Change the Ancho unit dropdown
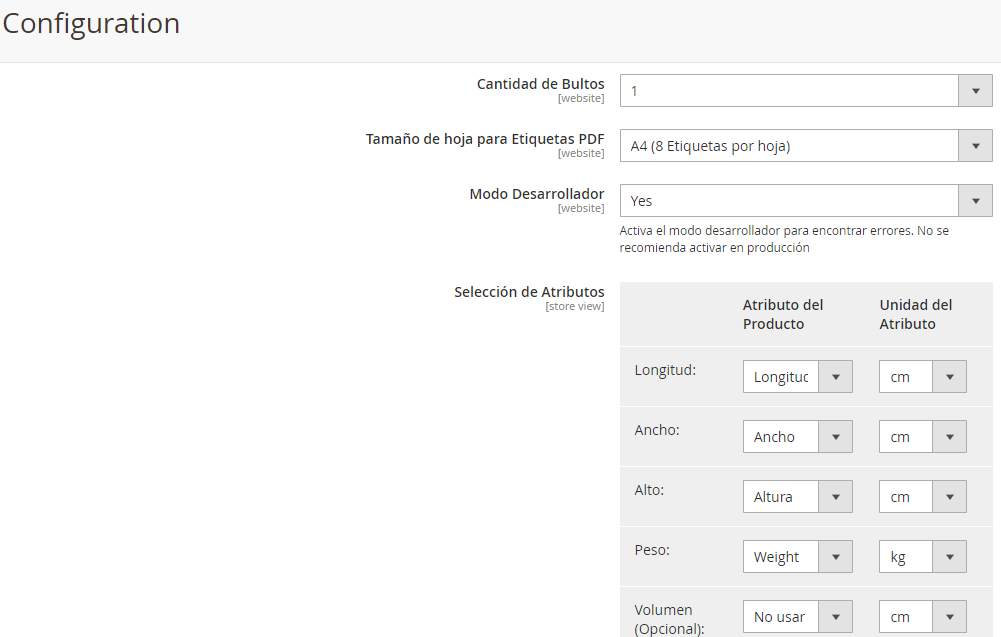The width and height of the screenshot is (1001, 637). [x=922, y=437]
